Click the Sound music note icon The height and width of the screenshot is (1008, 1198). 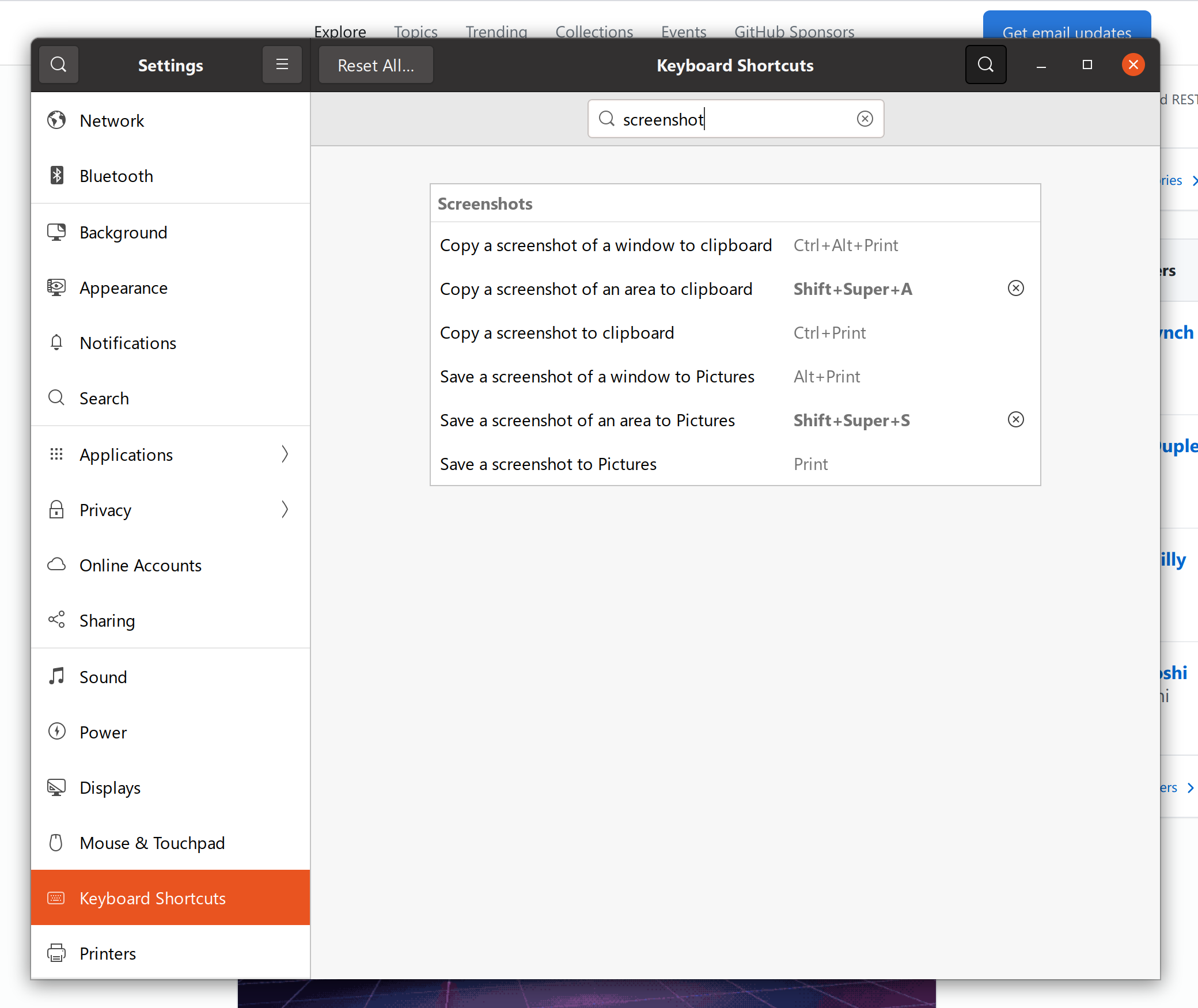56,677
